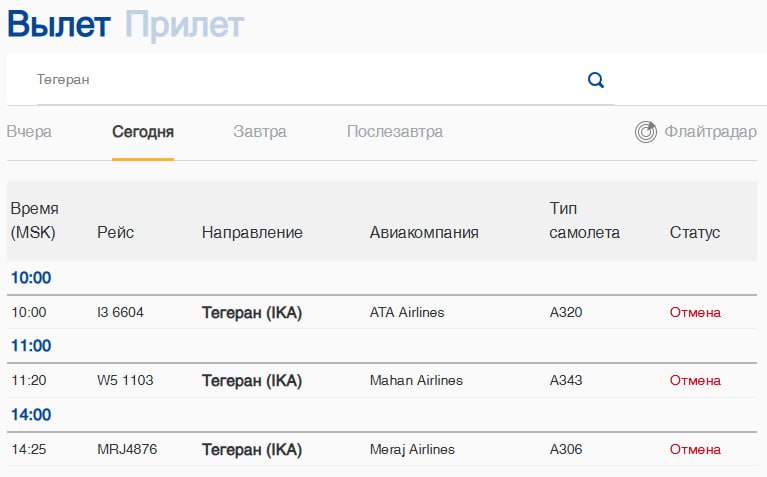Open flight MRJ4876 row
Viewport: 767px width, 477px height.
(x=382, y=449)
